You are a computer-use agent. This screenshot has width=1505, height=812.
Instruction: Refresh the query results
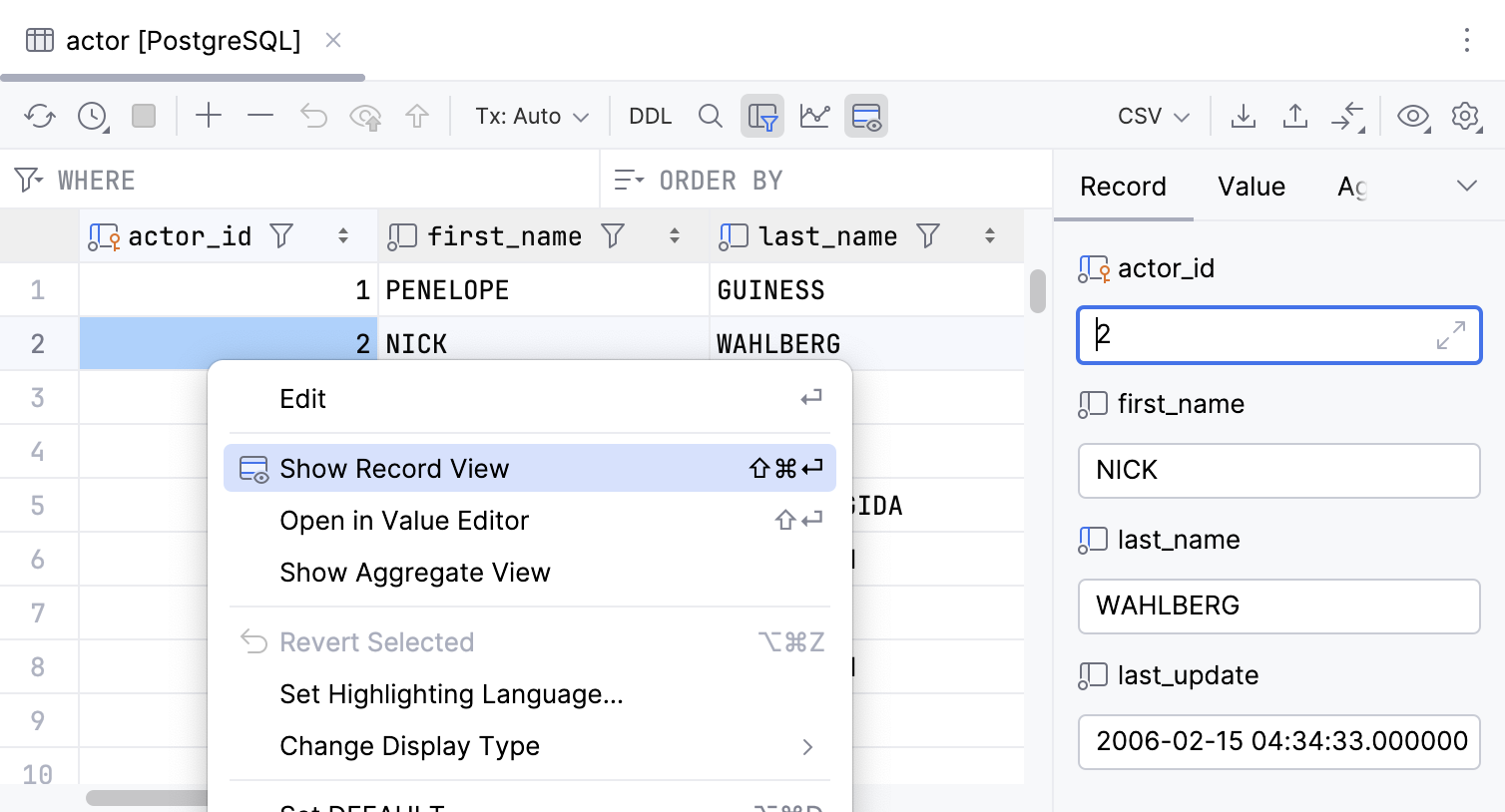(39, 116)
